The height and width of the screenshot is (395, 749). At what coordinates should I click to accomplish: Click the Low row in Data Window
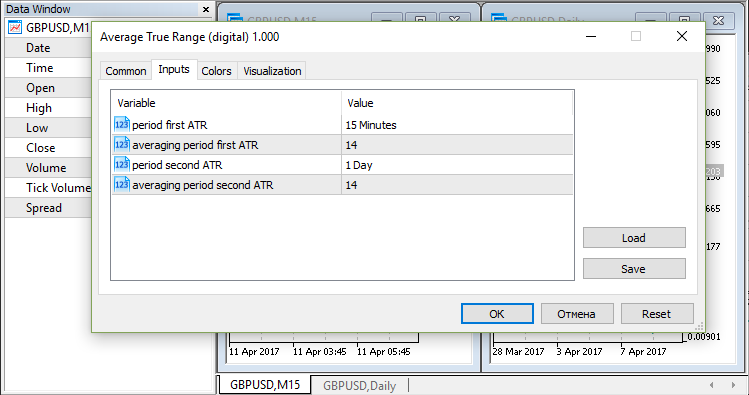tap(48, 128)
